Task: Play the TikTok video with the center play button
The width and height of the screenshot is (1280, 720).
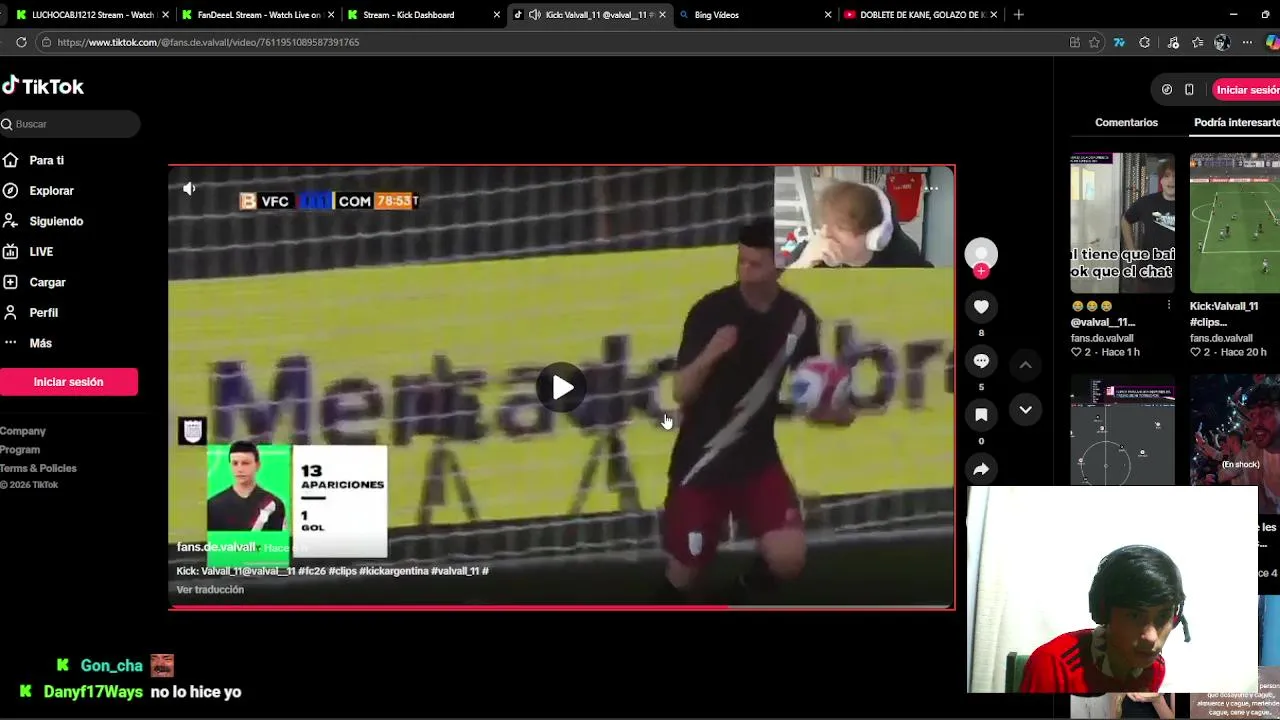Action: [562, 388]
